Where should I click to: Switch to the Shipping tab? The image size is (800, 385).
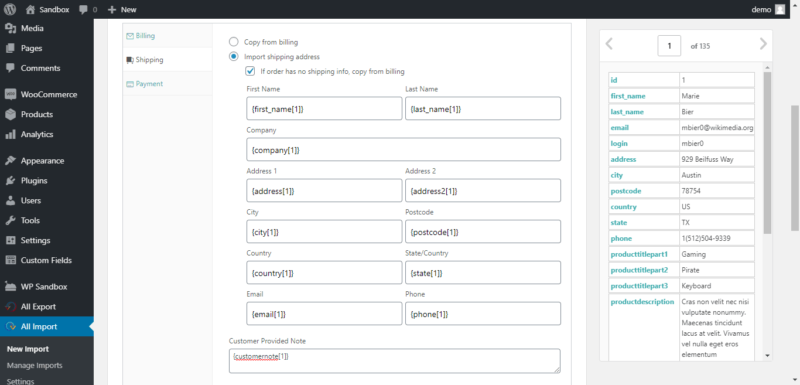coord(167,60)
